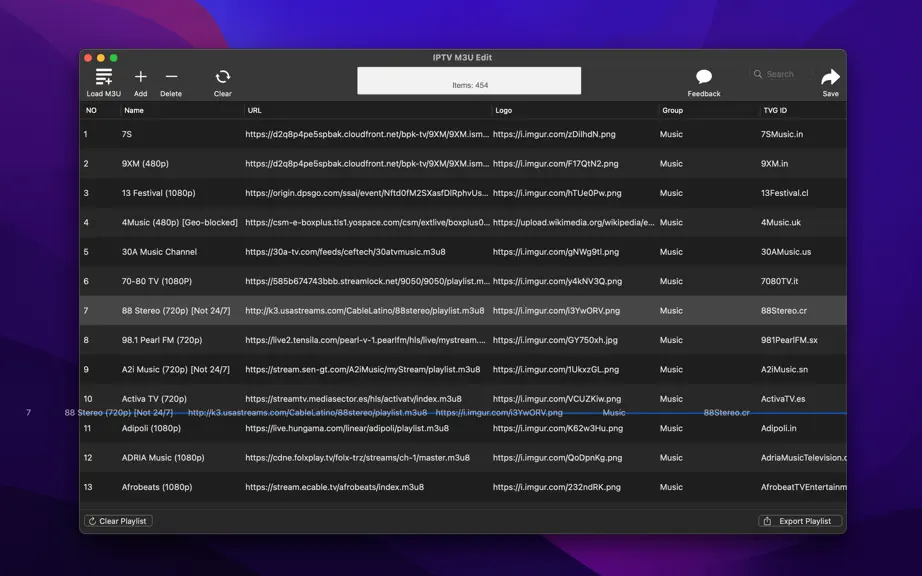Click logo cell zDilhdN.png
Image resolution: width=922 pixels, height=576 pixels.
click(x=554, y=134)
